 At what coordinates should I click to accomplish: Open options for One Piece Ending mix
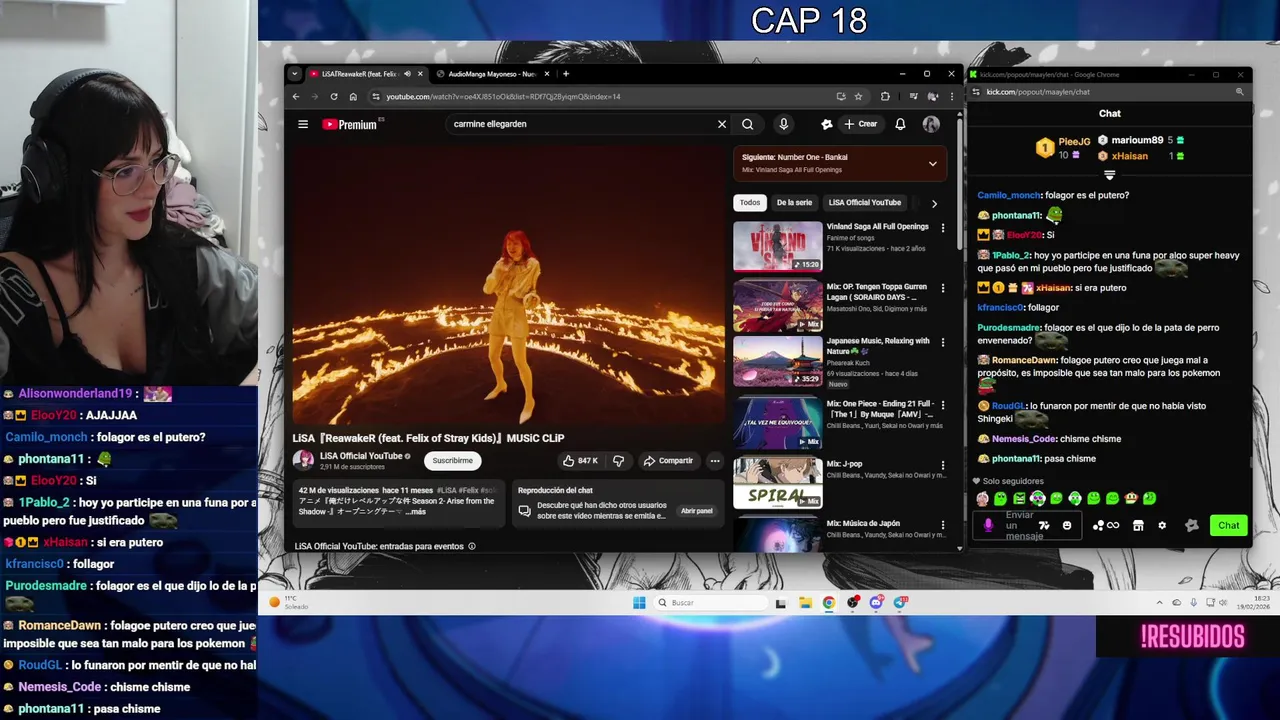pyautogui.click(x=942, y=405)
